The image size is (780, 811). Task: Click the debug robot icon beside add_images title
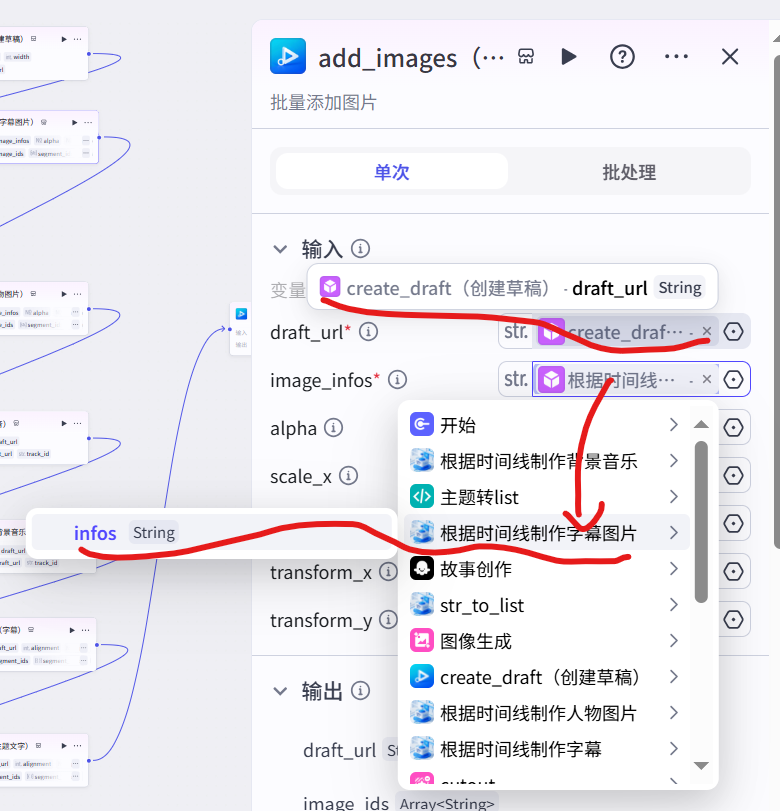click(526, 56)
